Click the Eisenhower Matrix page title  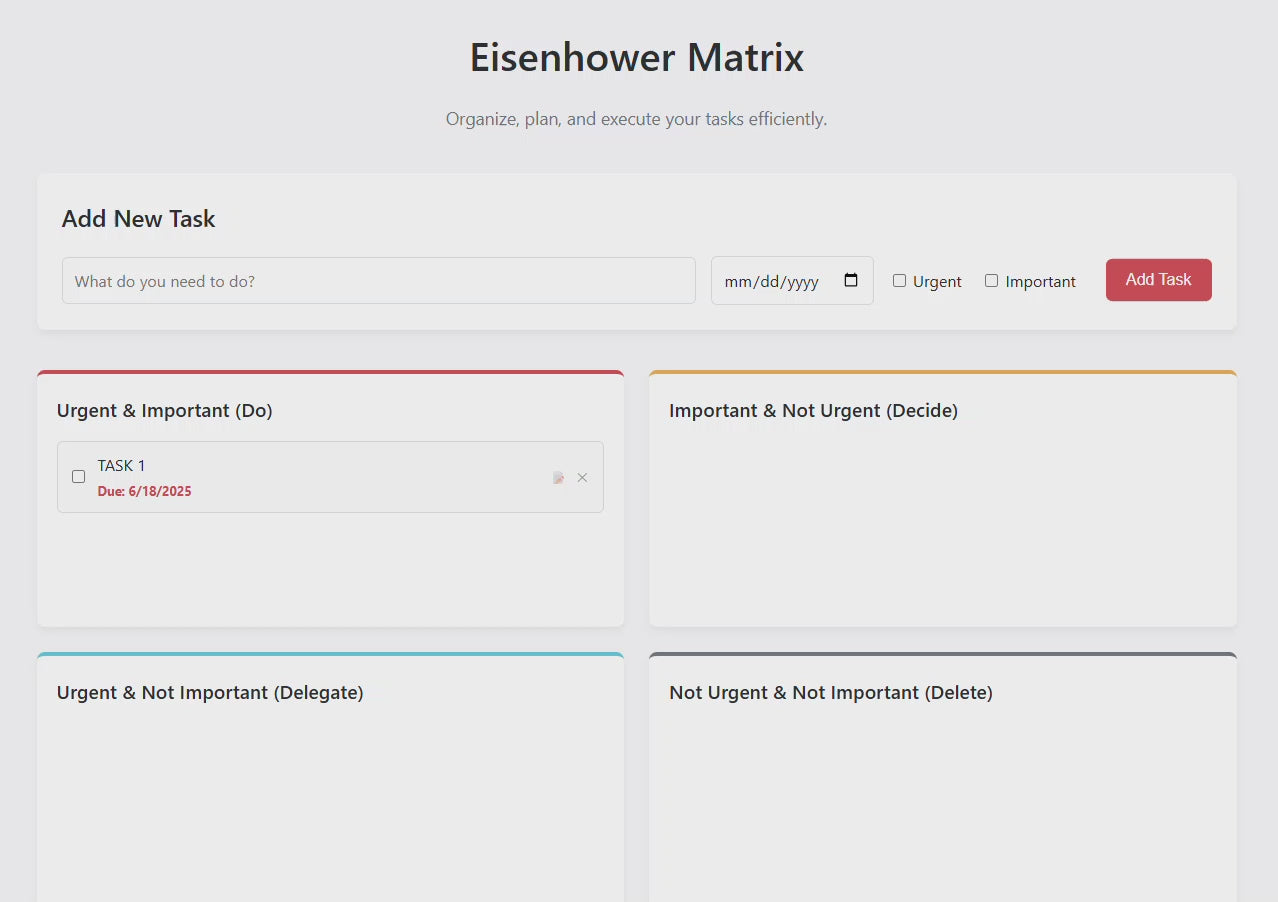(x=637, y=57)
